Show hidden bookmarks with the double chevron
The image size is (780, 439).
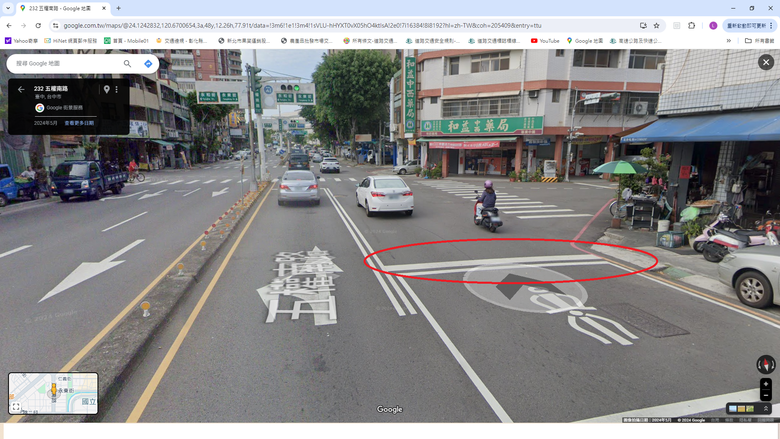pos(729,41)
